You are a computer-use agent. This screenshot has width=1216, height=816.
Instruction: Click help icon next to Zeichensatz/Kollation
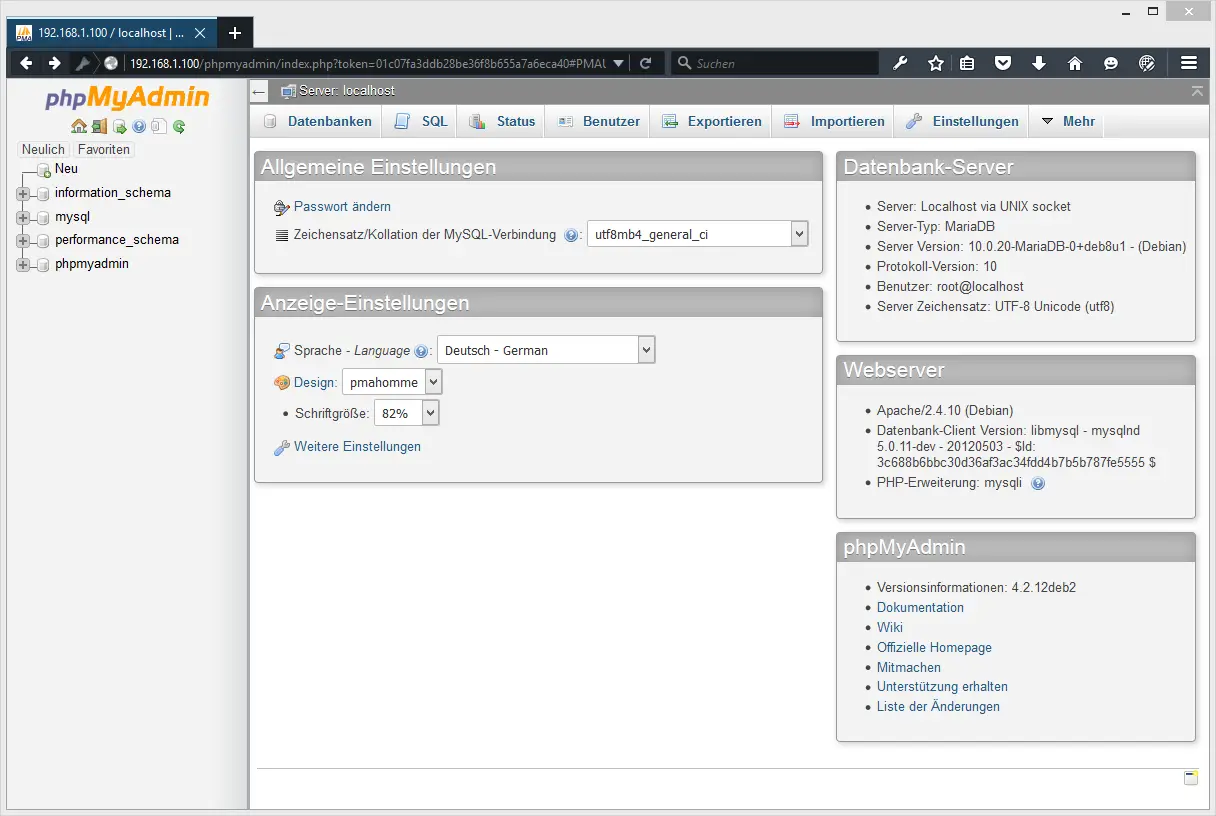coord(571,236)
